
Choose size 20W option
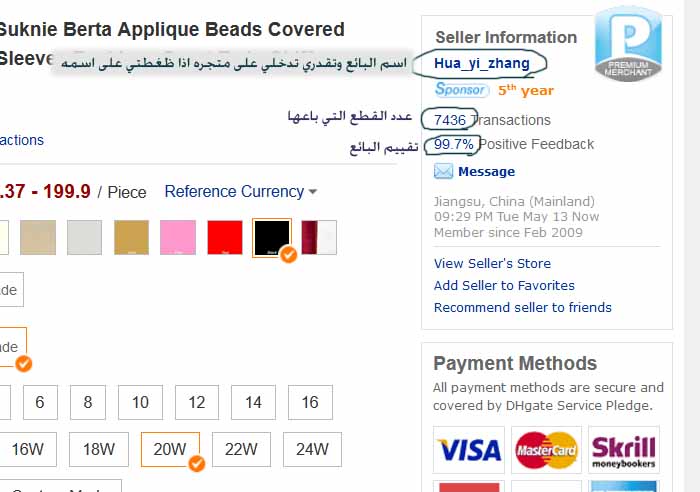point(170,450)
